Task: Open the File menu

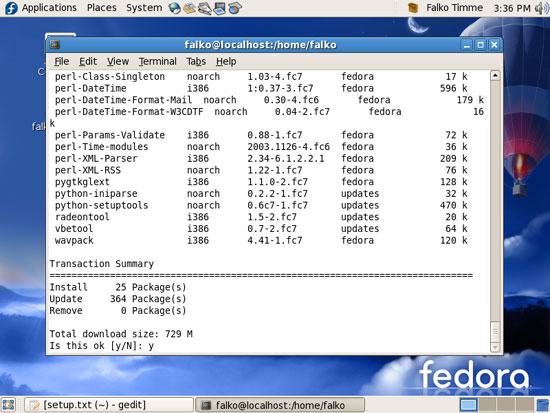Action: click(x=61, y=61)
